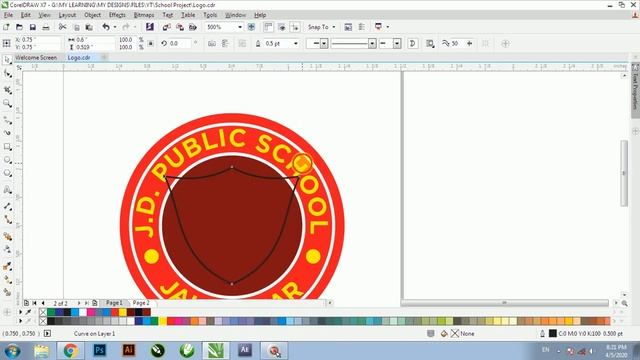Undo the last action

[106, 27]
